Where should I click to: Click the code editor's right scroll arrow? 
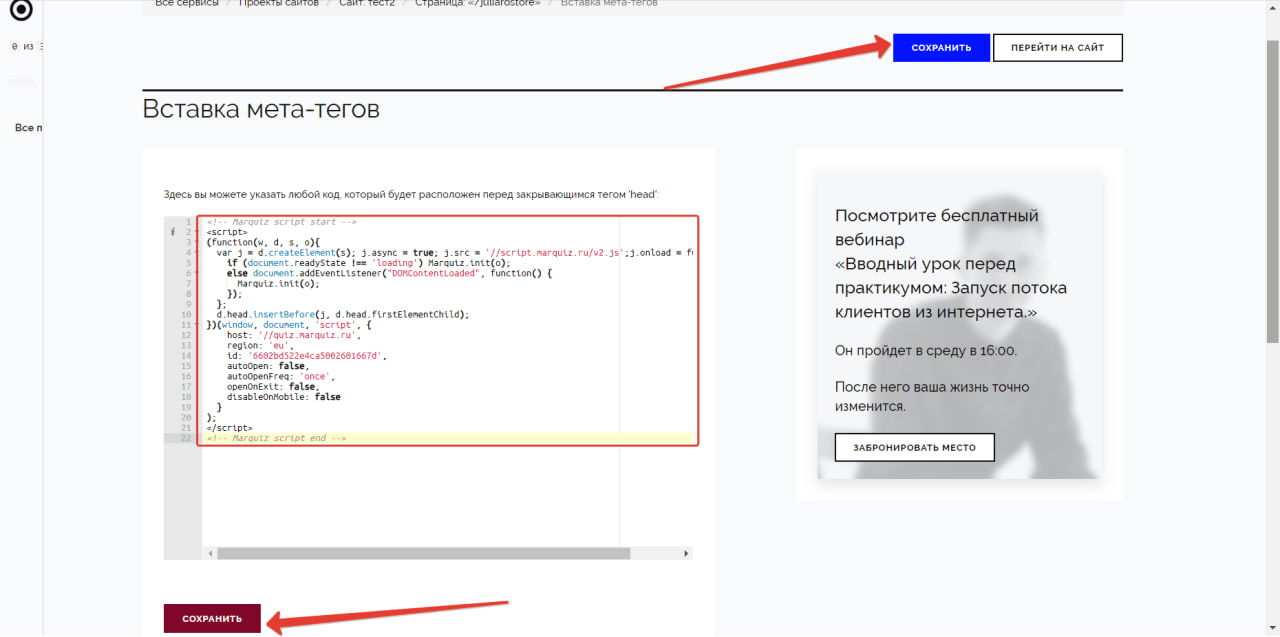click(686, 553)
